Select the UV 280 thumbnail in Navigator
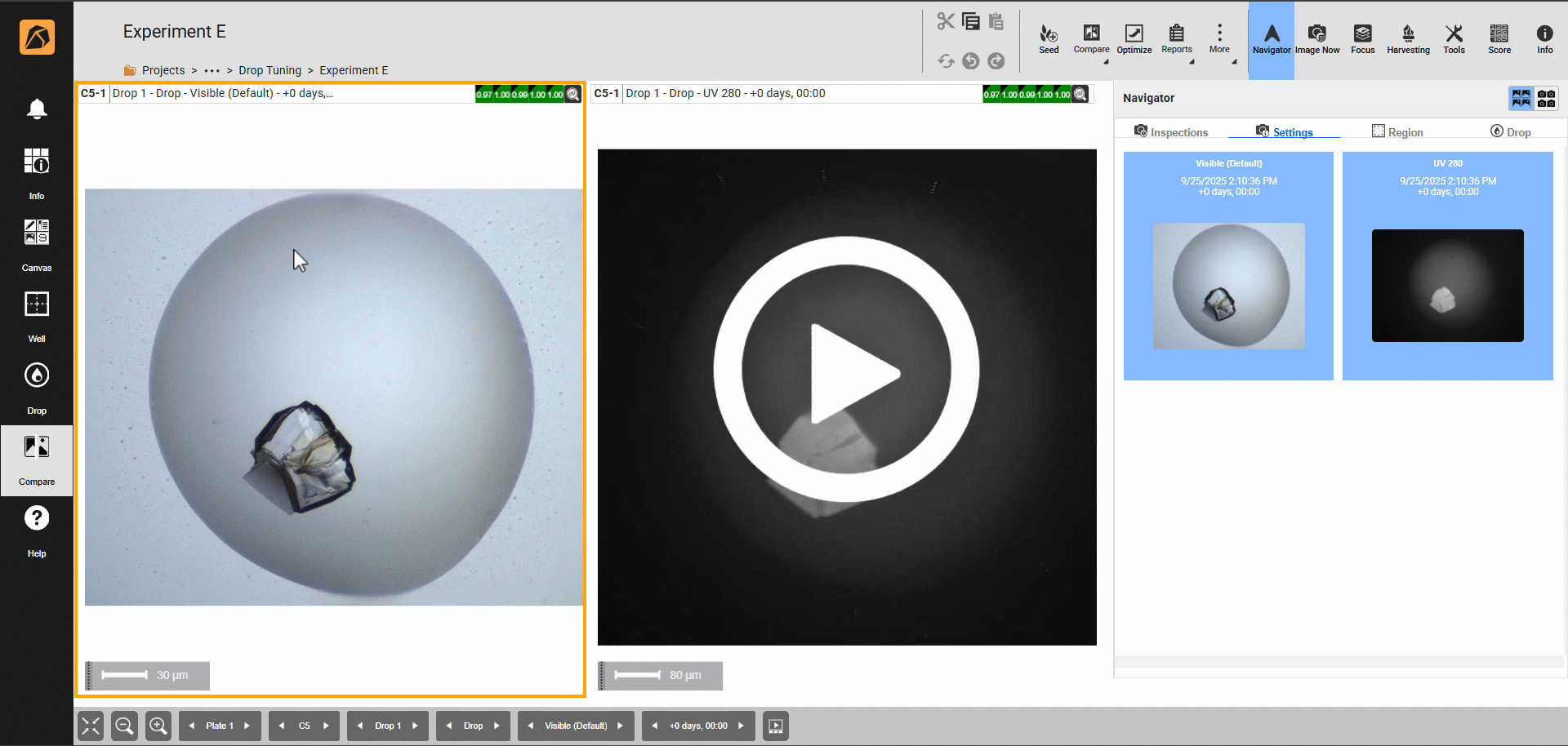Image resolution: width=1568 pixels, height=746 pixels. click(x=1447, y=266)
